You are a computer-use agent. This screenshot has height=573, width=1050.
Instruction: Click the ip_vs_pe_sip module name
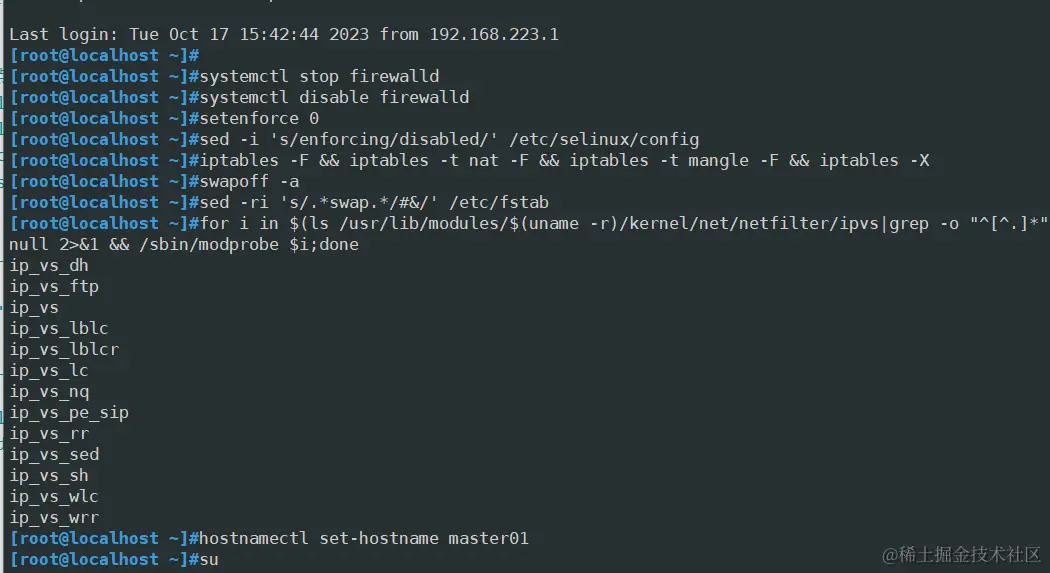(x=69, y=412)
